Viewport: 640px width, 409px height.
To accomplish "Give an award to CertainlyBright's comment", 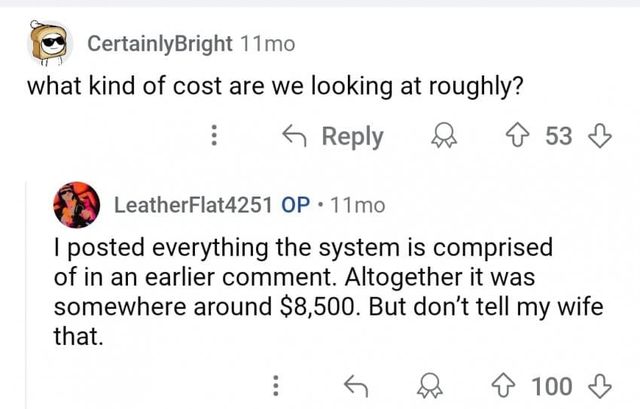I will [440, 137].
